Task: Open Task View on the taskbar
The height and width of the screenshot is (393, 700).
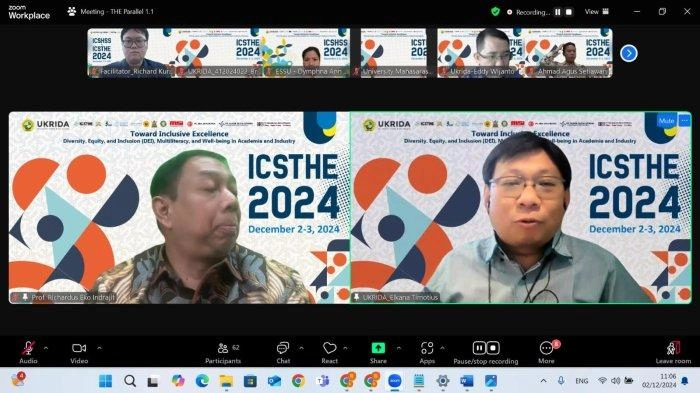Action: click(x=153, y=381)
